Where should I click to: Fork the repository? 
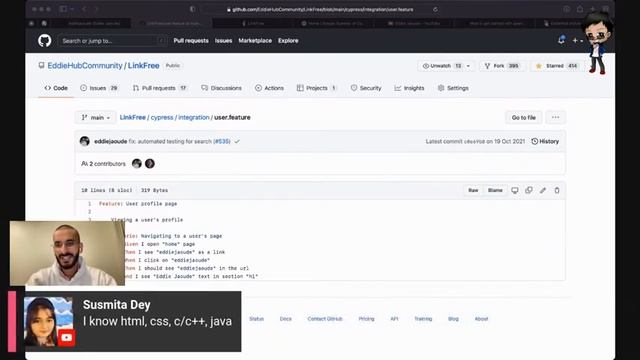coord(502,66)
